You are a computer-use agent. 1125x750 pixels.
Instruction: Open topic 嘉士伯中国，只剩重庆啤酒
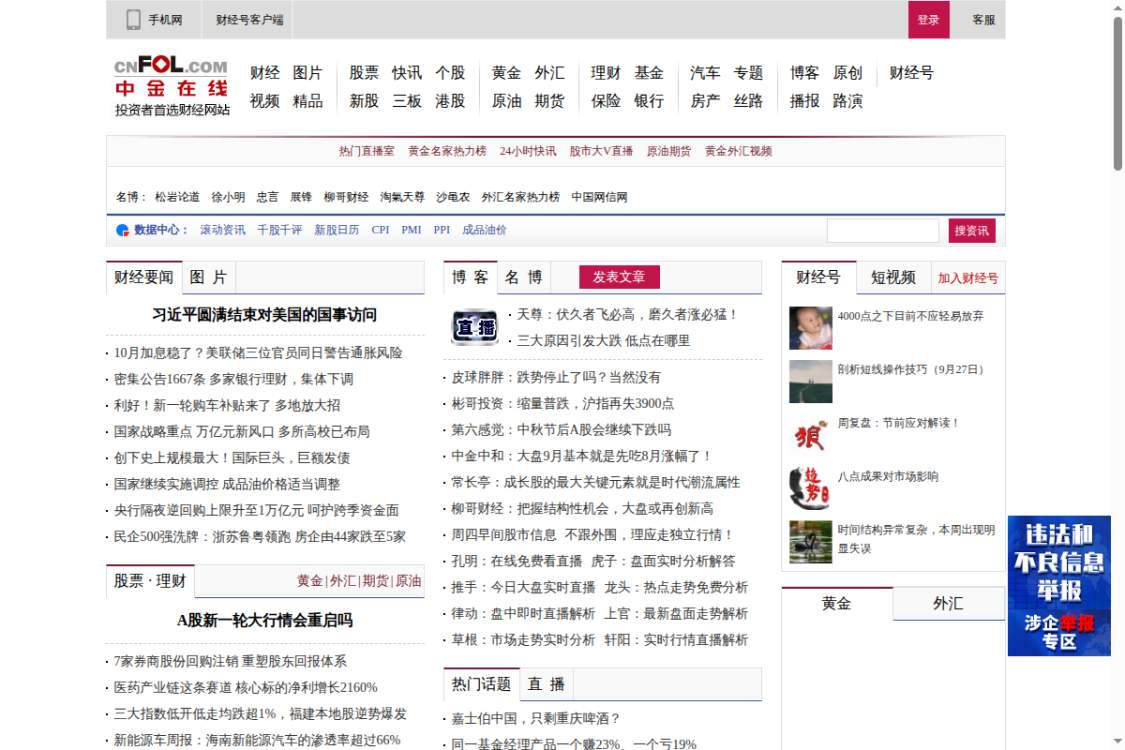pos(535,719)
